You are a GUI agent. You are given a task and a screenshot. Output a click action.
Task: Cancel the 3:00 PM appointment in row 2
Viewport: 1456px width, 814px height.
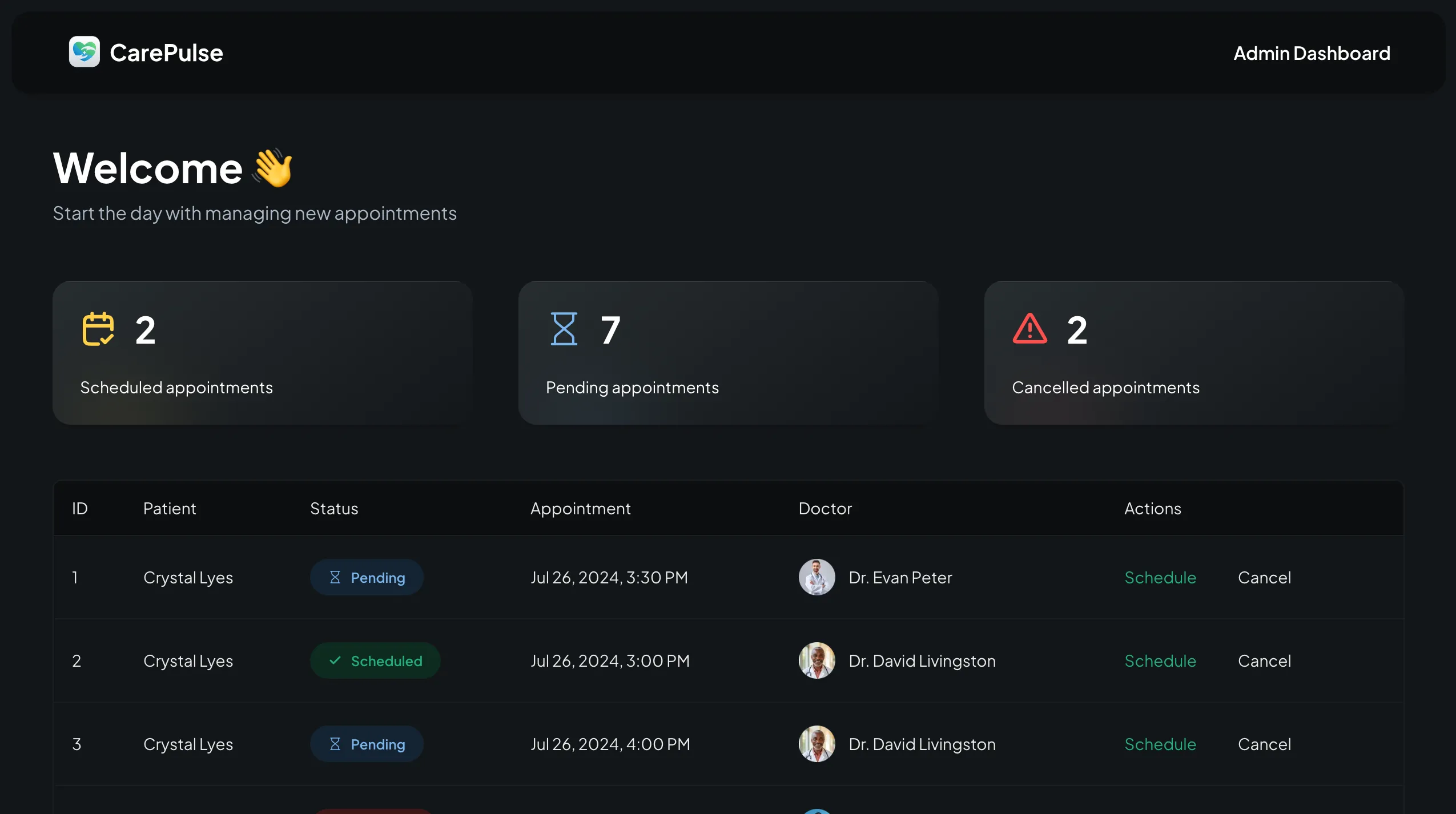click(x=1264, y=660)
